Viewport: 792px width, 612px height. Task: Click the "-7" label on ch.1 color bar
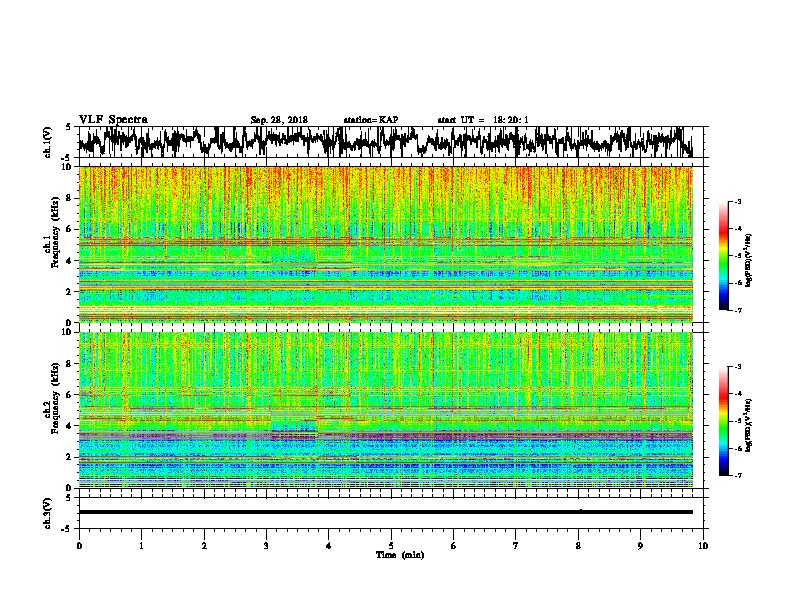point(737,310)
